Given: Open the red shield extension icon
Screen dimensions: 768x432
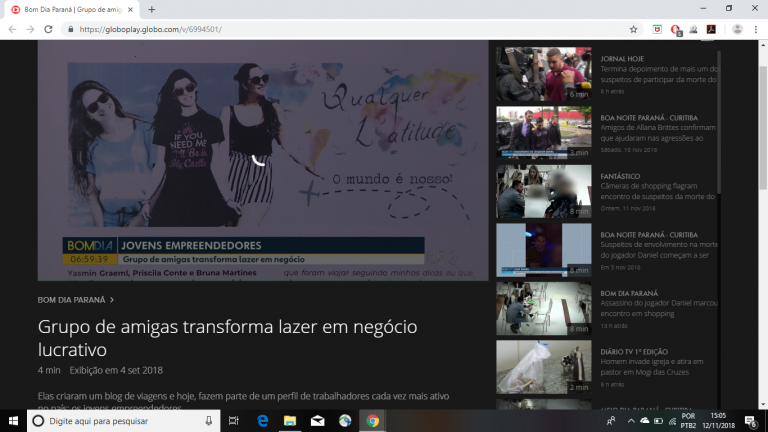Looking at the screenshot, I should pyautogui.click(x=657, y=29).
